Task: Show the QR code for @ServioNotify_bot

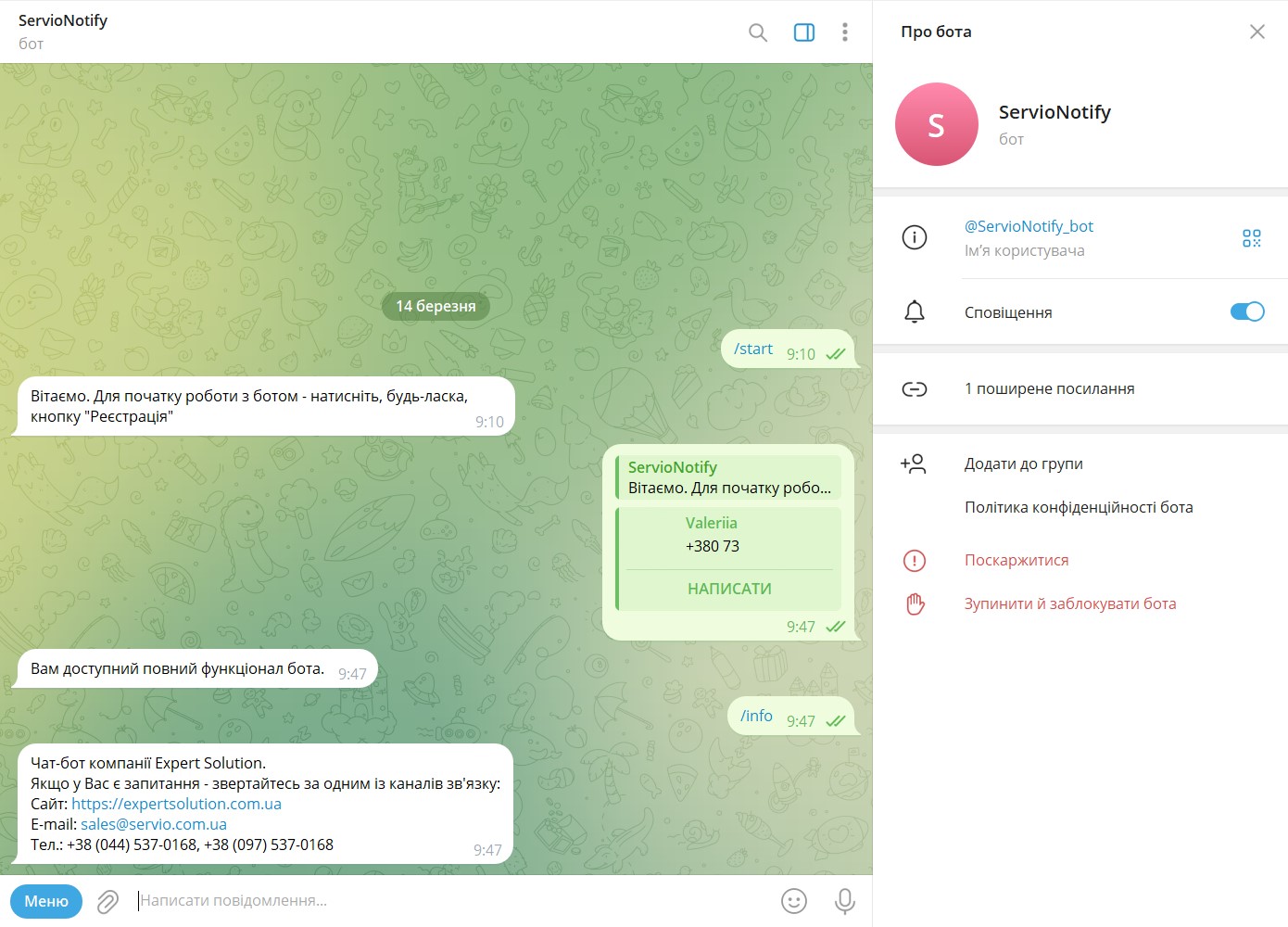Action: (x=1252, y=238)
